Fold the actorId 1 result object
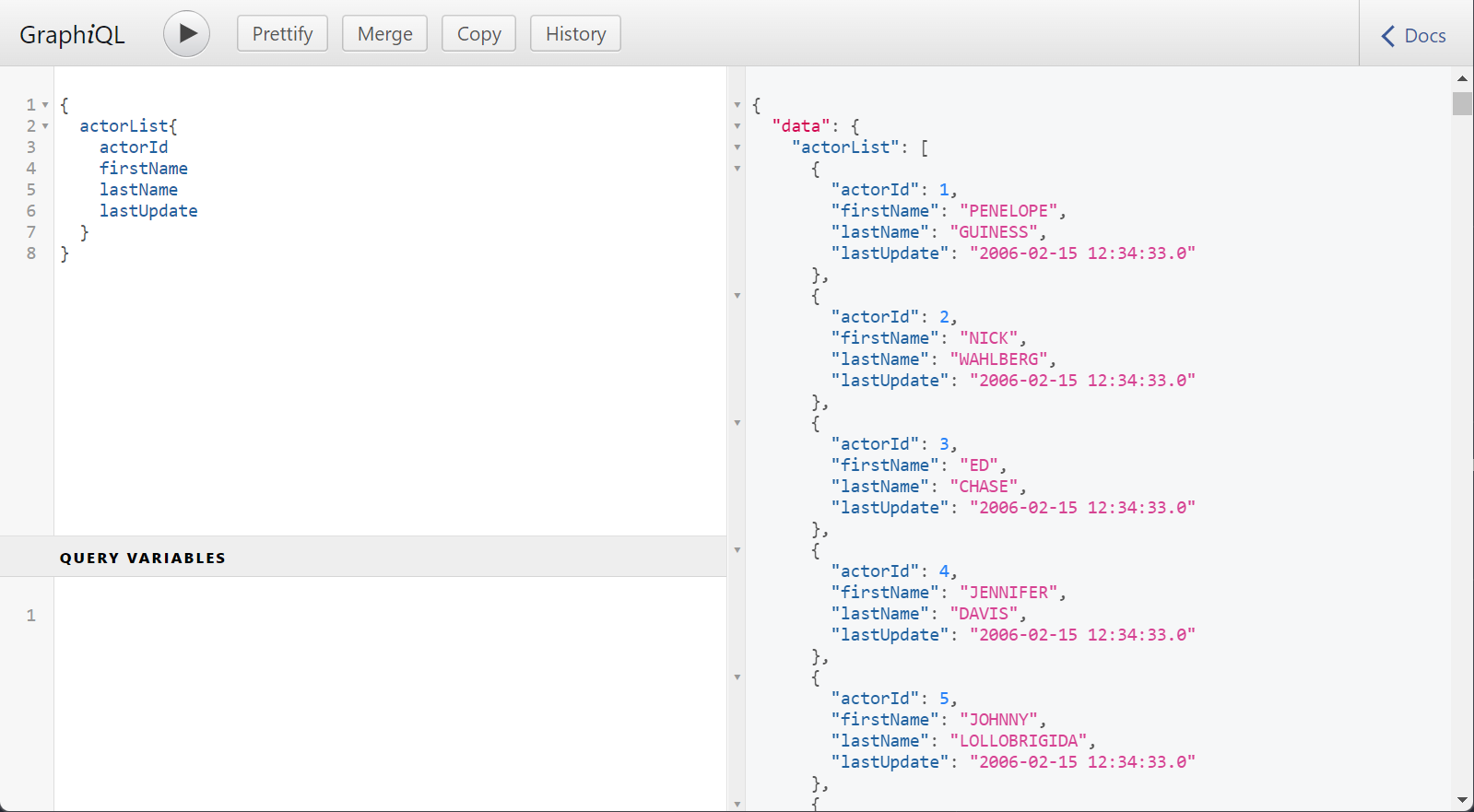This screenshot has height=812, width=1474. click(x=737, y=169)
